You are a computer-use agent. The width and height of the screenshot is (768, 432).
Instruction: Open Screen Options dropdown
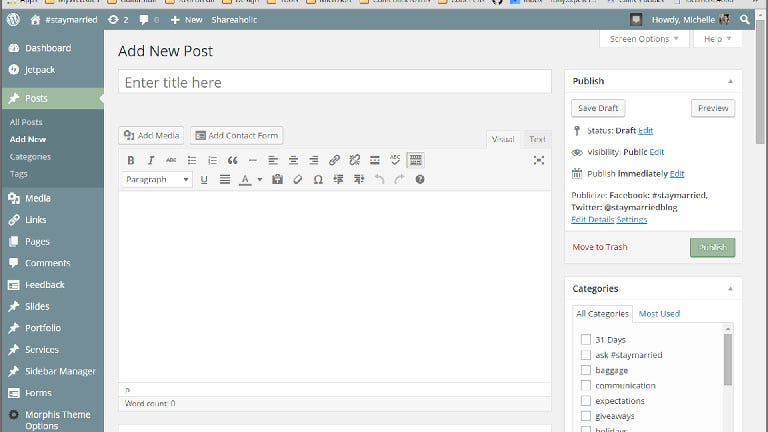644,39
